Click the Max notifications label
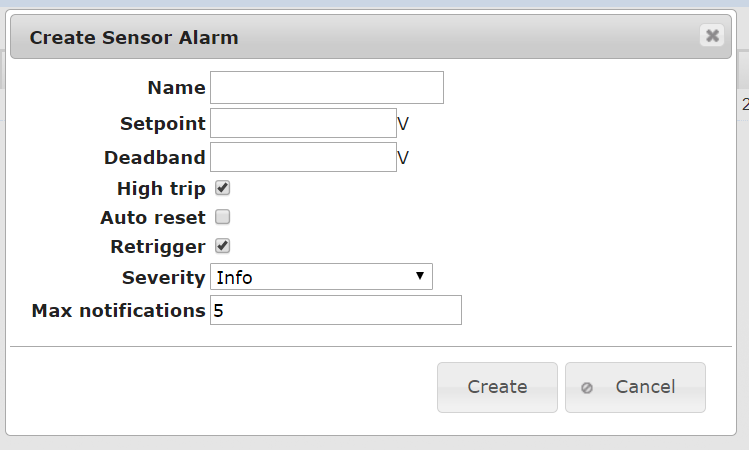 (118, 311)
